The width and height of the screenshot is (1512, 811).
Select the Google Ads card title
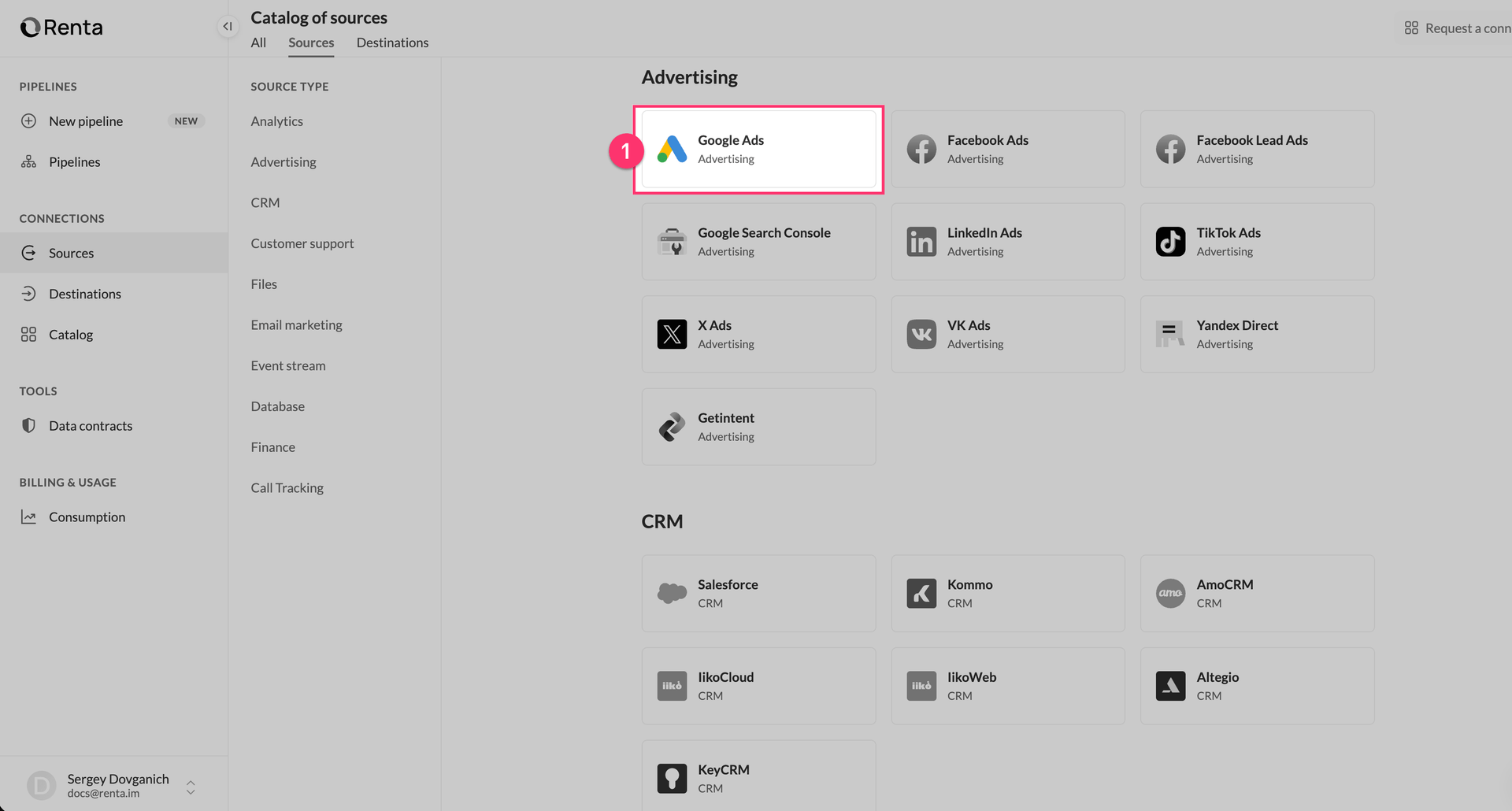coord(731,140)
